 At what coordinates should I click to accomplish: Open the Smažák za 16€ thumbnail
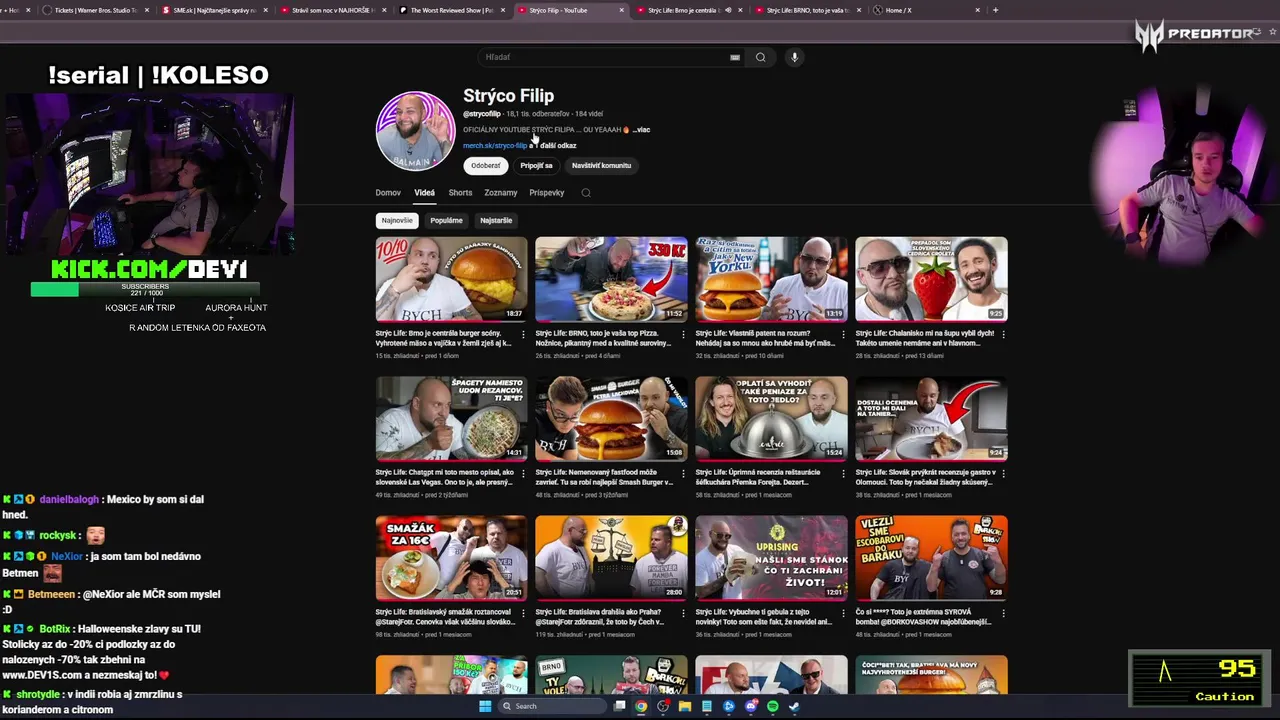(x=451, y=557)
